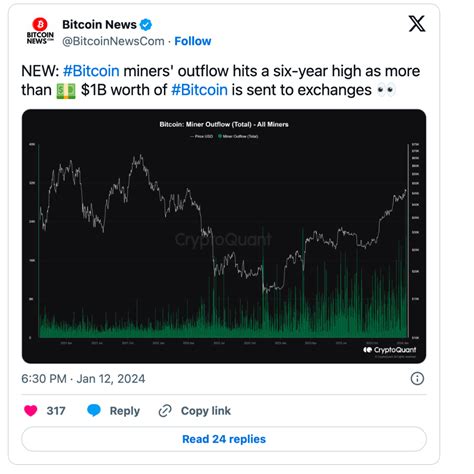The height and width of the screenshot is (474, 474).
Task: Click the reply speech bubble icon
Action: tap(94, 410)
